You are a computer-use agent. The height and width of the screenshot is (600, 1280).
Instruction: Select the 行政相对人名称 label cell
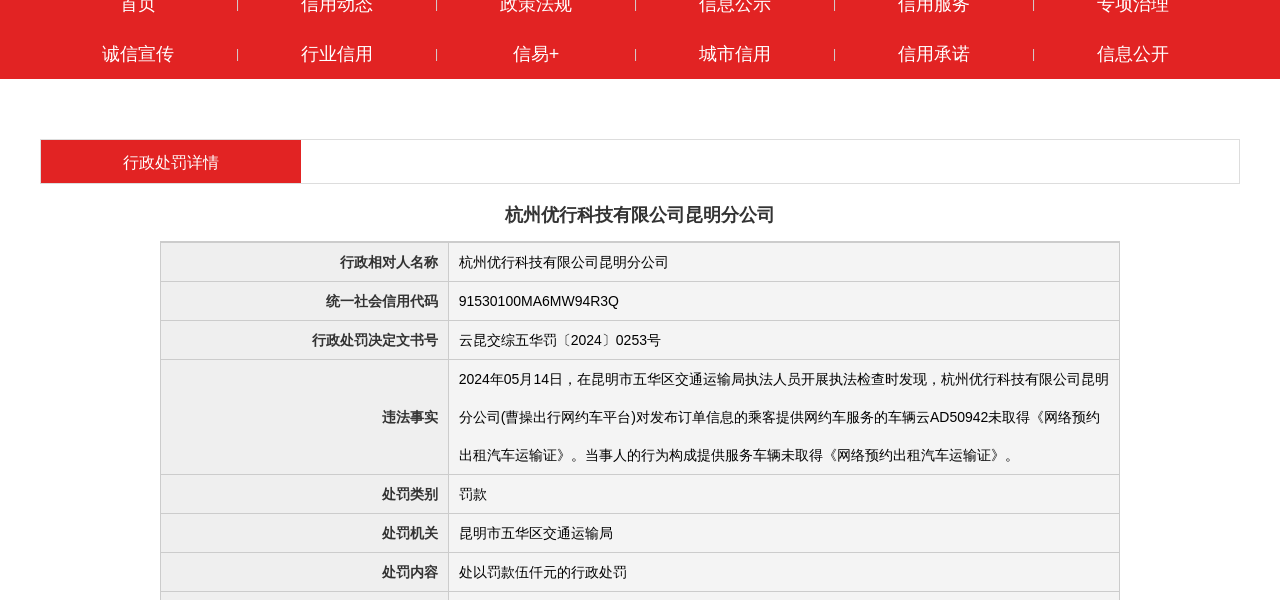click(x=305, y=262)
